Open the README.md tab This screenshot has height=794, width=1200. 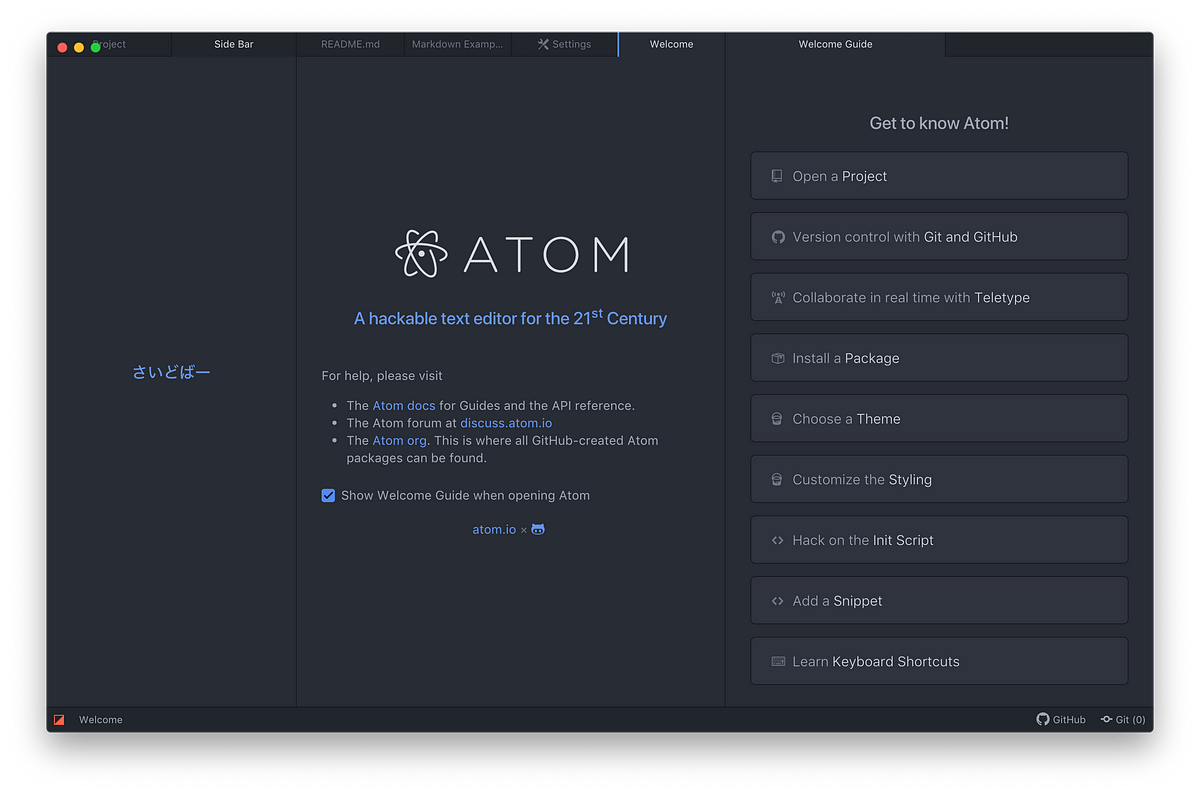tap(350, 44)
